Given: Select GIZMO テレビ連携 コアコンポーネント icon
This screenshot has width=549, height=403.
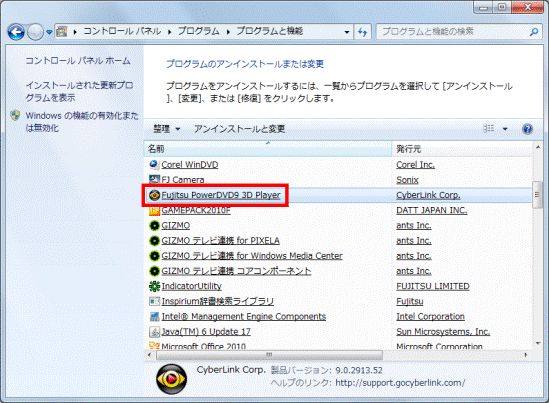Looking at the screenshot, I should [x=154, y=271].
